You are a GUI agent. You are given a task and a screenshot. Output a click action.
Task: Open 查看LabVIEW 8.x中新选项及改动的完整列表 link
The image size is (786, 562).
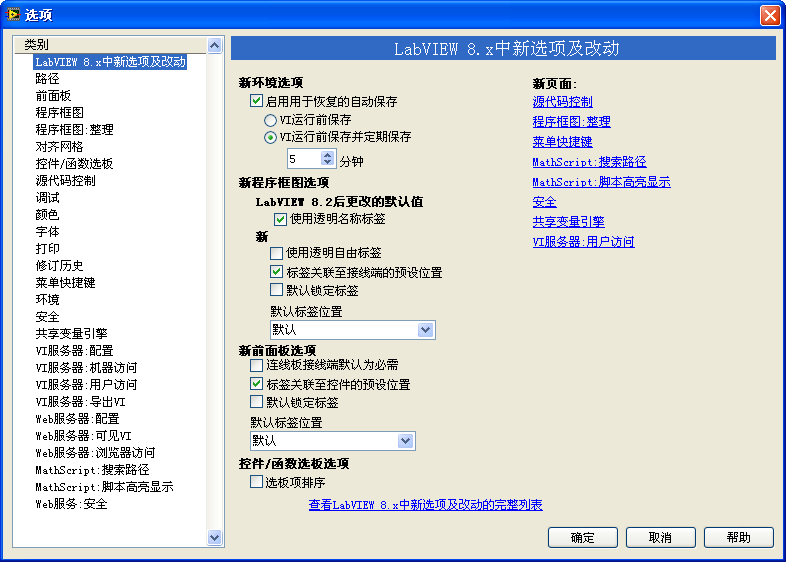tap(426, 505)
